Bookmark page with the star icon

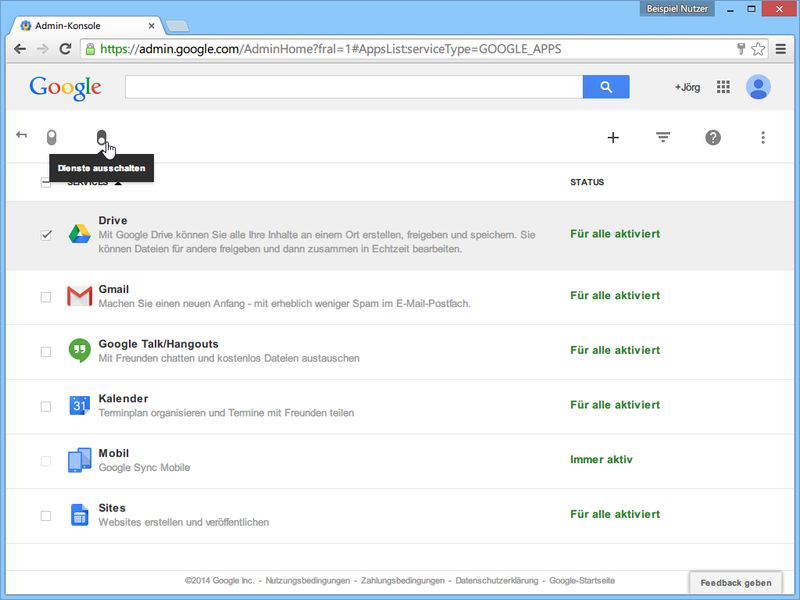click(x=758, y=49)
